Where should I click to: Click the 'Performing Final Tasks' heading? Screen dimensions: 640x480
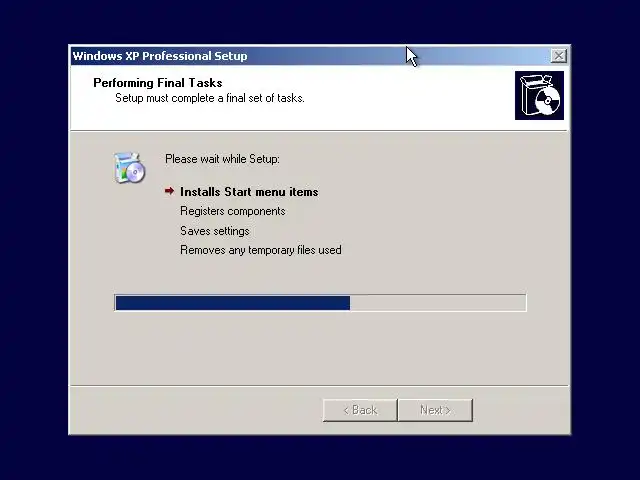158,83
